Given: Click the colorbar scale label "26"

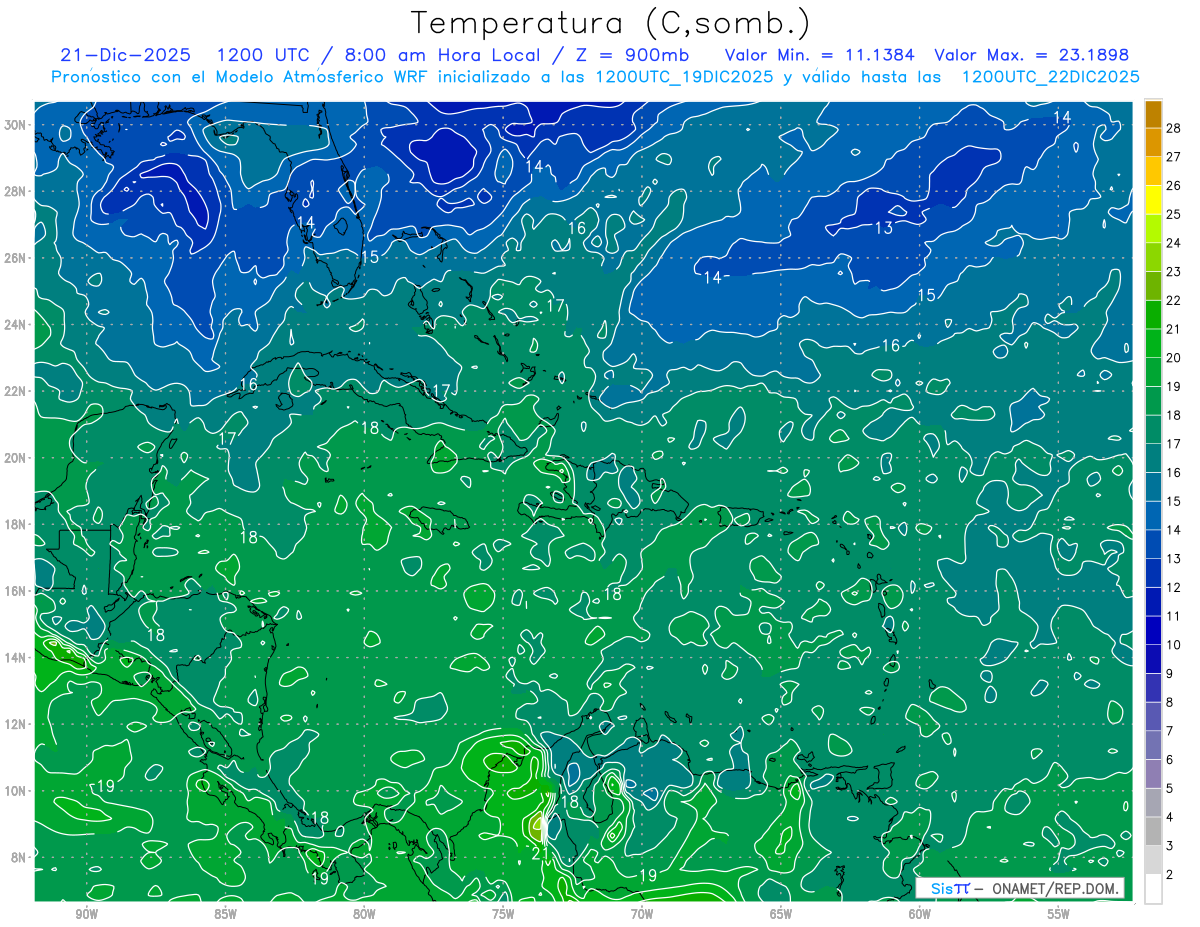Looking at the screenshot, I should tap(1174, 186).
